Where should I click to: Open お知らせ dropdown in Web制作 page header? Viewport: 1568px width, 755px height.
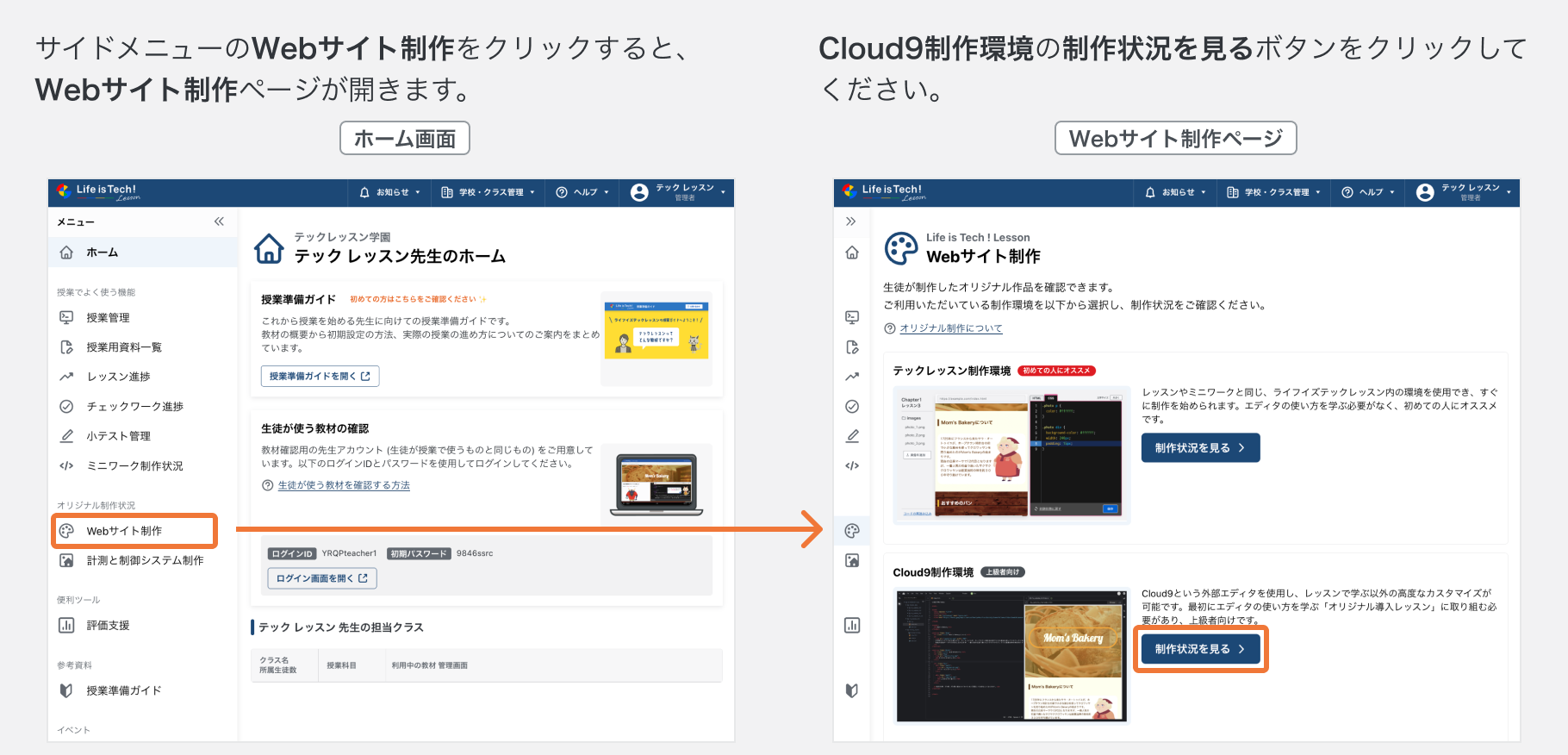1176,192
